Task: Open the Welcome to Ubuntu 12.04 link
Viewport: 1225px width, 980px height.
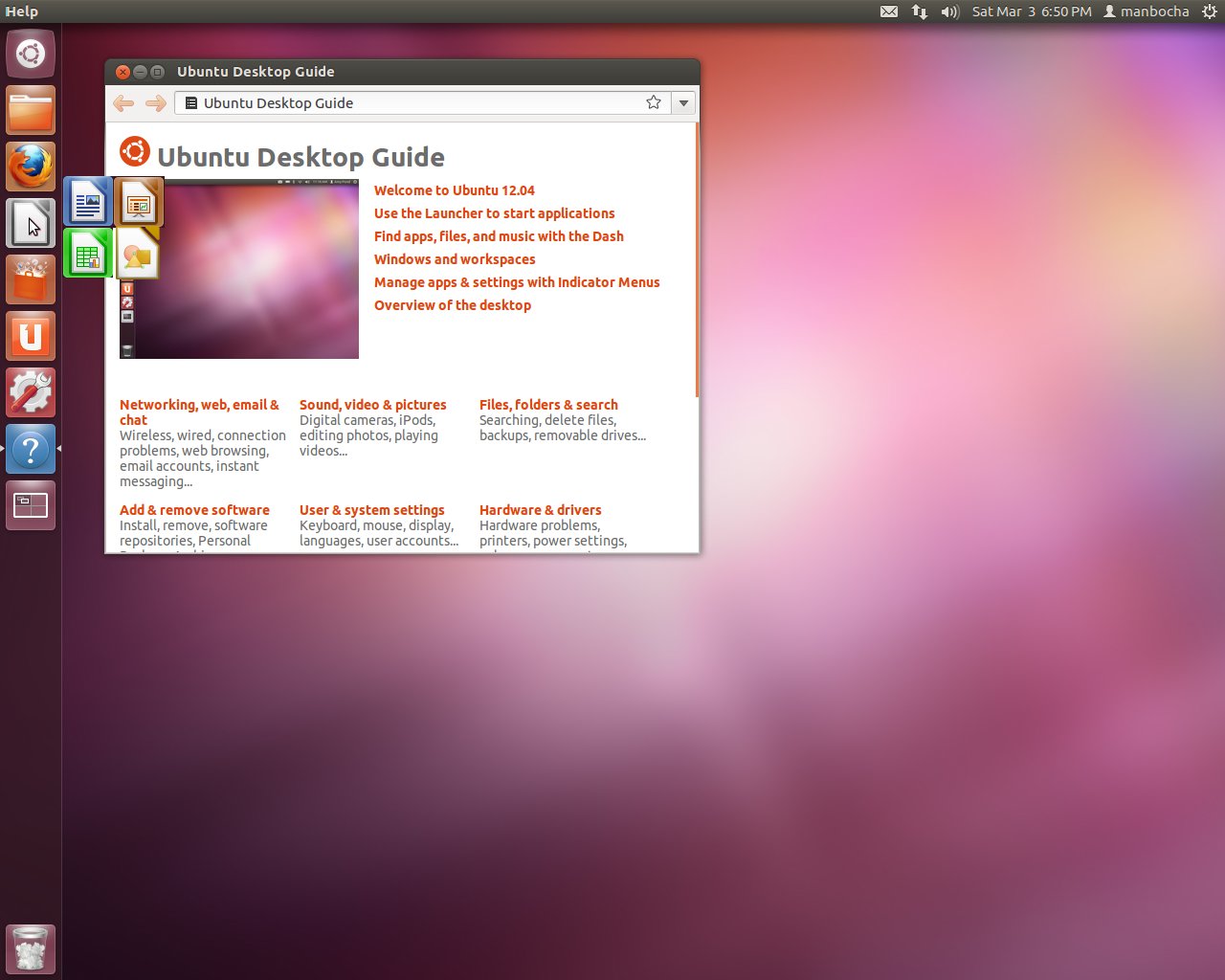Action: coord(454,190)
